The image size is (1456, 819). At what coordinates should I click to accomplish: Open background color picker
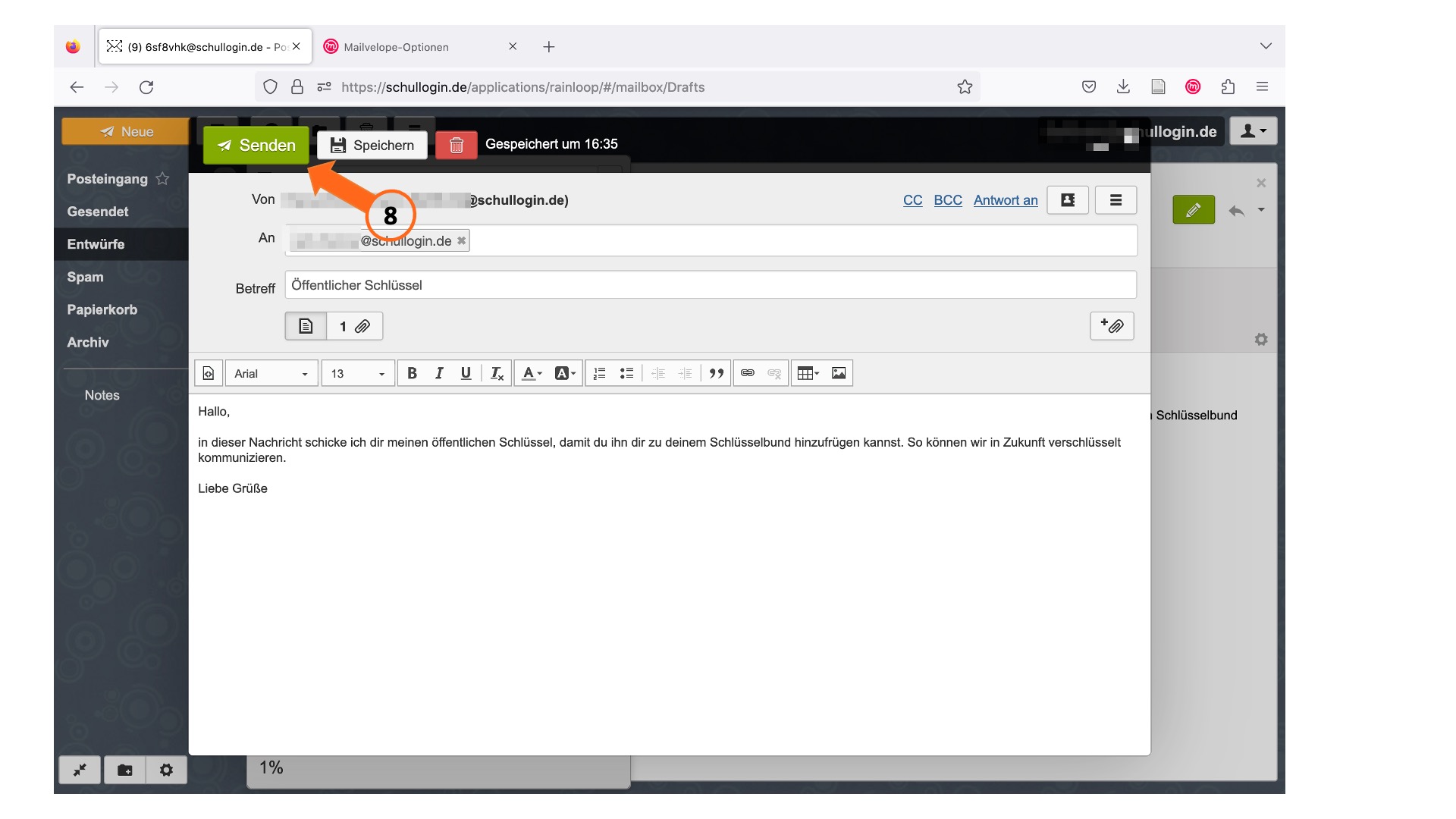[x=565, y=373]
